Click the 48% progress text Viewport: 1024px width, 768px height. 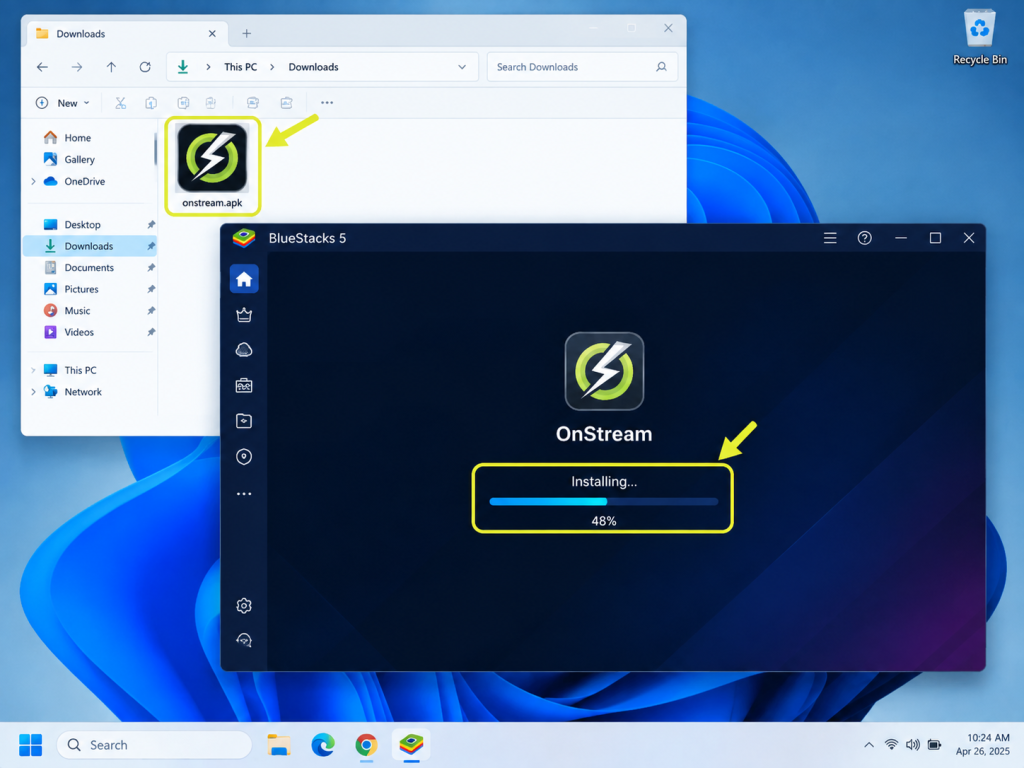point(603,521)
